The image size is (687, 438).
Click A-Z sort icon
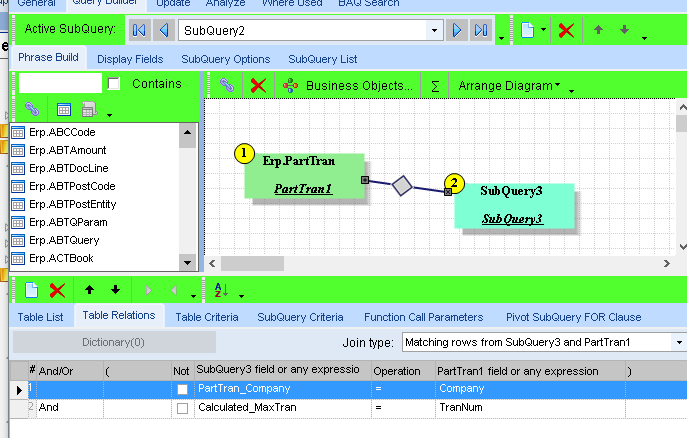coord(221,290)
